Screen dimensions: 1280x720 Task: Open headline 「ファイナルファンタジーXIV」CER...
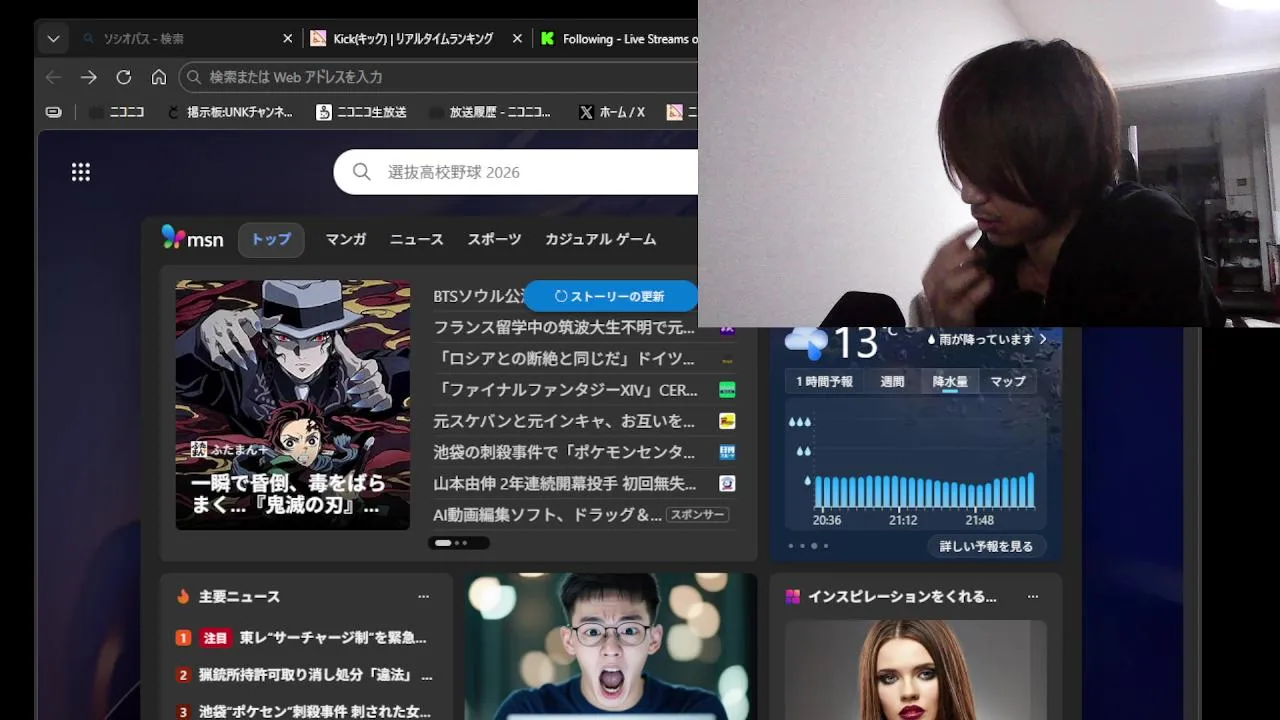[566, 390]
